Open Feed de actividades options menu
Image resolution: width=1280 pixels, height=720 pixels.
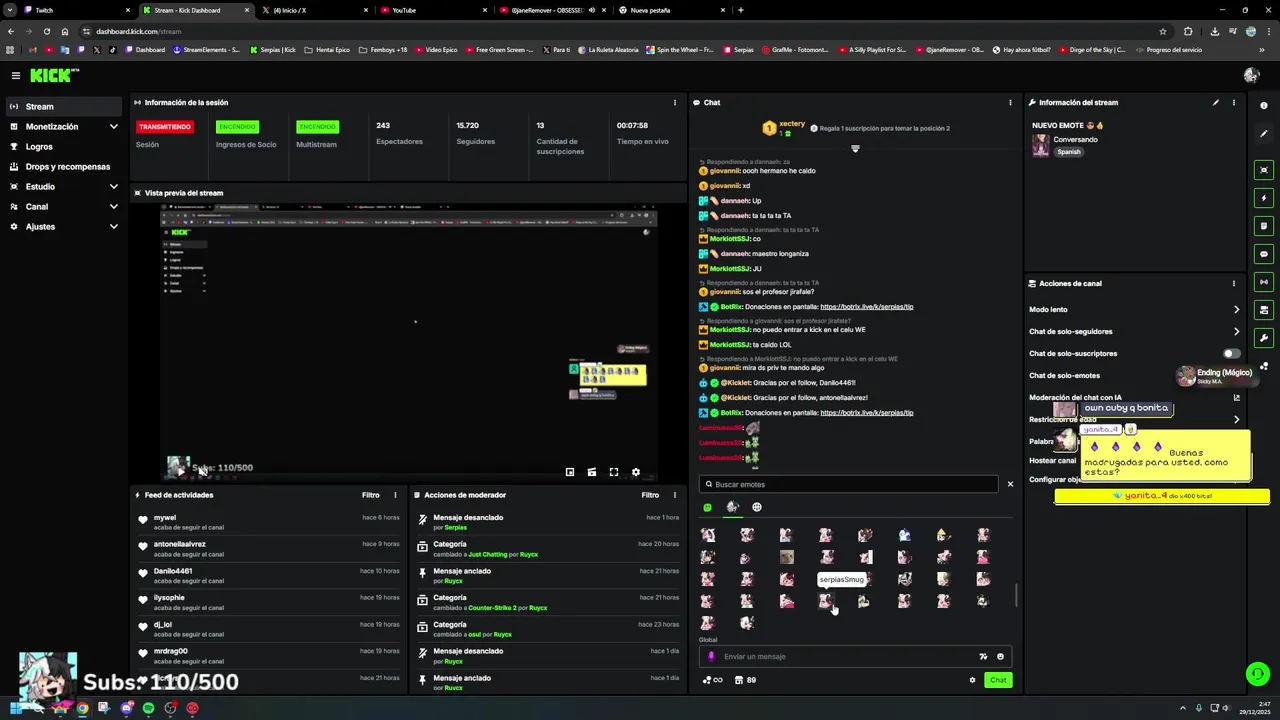[395, 495]
